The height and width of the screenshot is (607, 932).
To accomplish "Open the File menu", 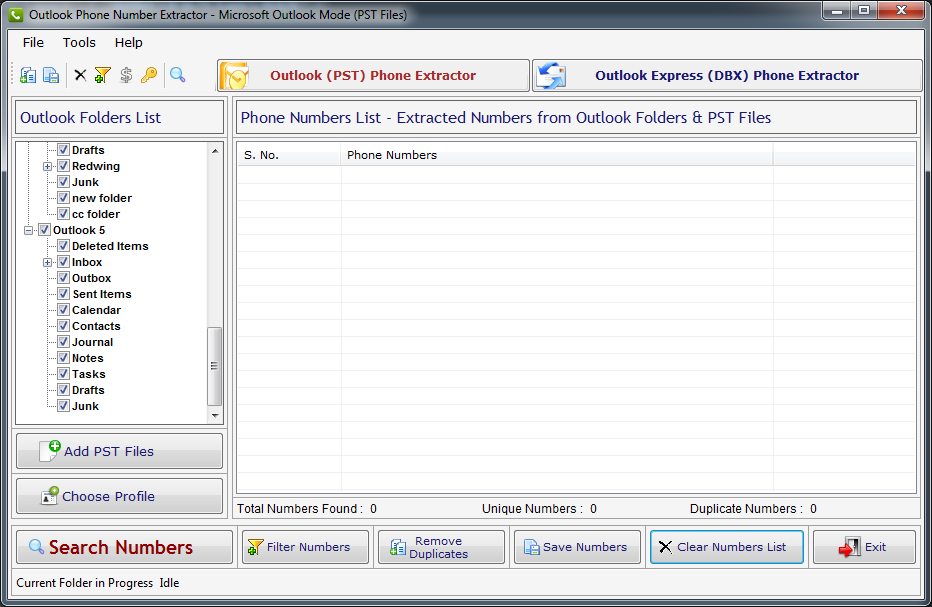I will coord(33,42).
